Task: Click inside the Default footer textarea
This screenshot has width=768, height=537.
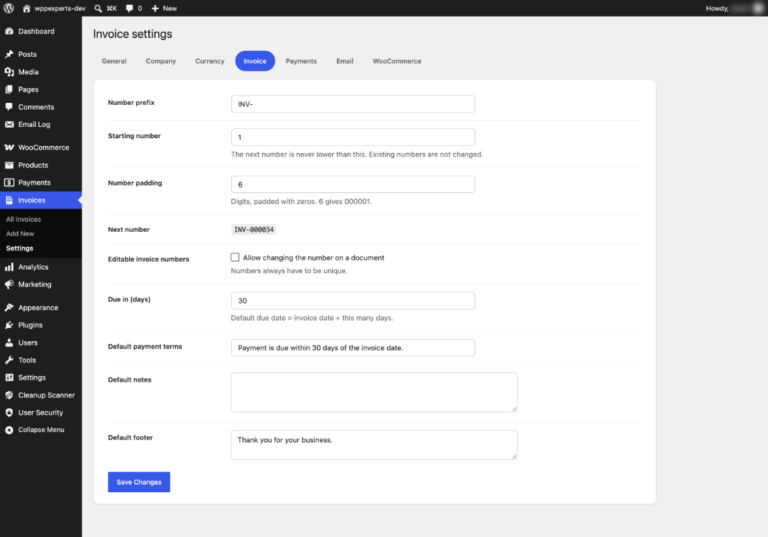Action: click(374, 445)
